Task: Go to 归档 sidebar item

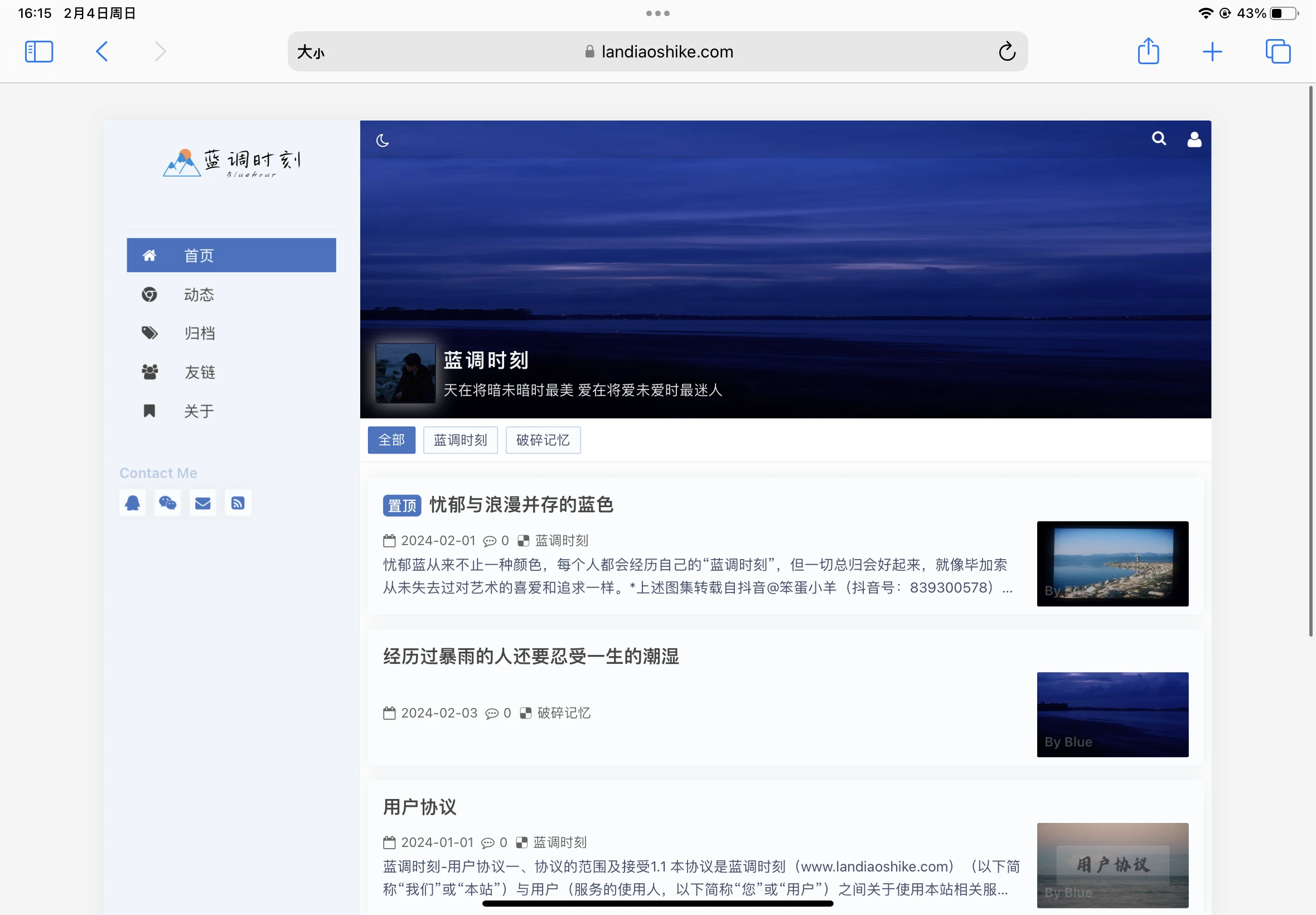Action: click(x=200, y=333)
